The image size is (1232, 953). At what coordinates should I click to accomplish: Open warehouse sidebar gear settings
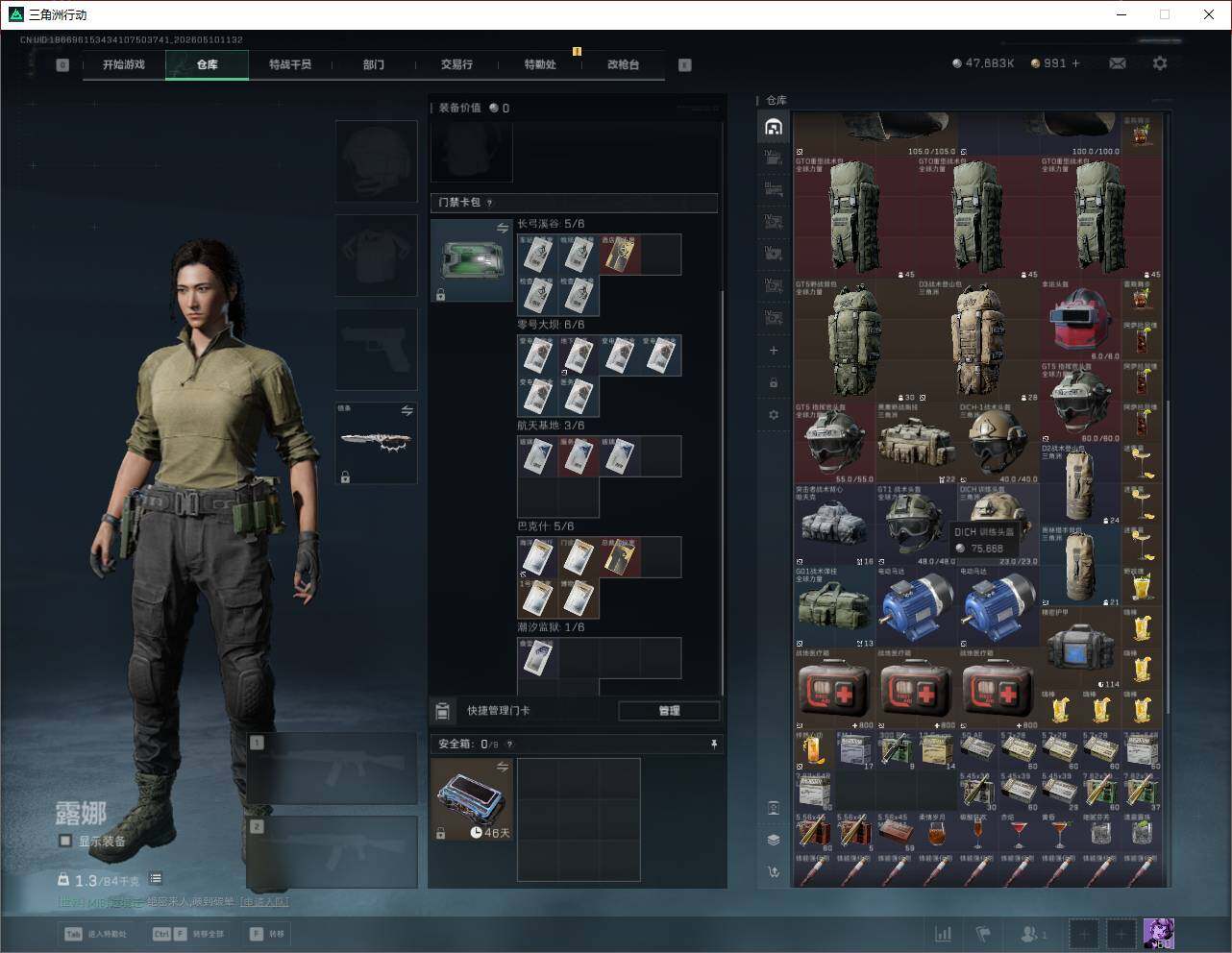point(774,415)
